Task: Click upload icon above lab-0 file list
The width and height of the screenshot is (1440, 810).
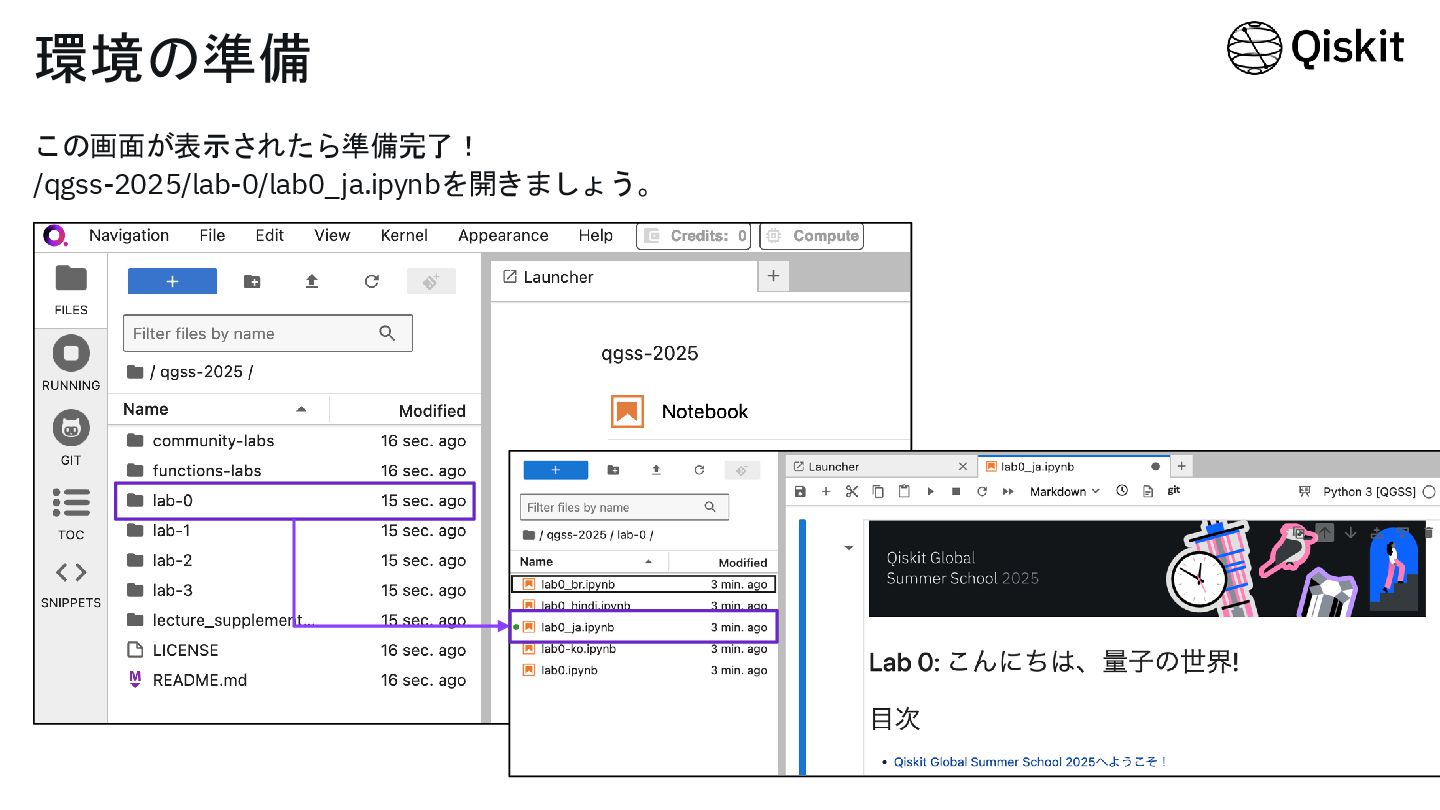Action: 656,470
